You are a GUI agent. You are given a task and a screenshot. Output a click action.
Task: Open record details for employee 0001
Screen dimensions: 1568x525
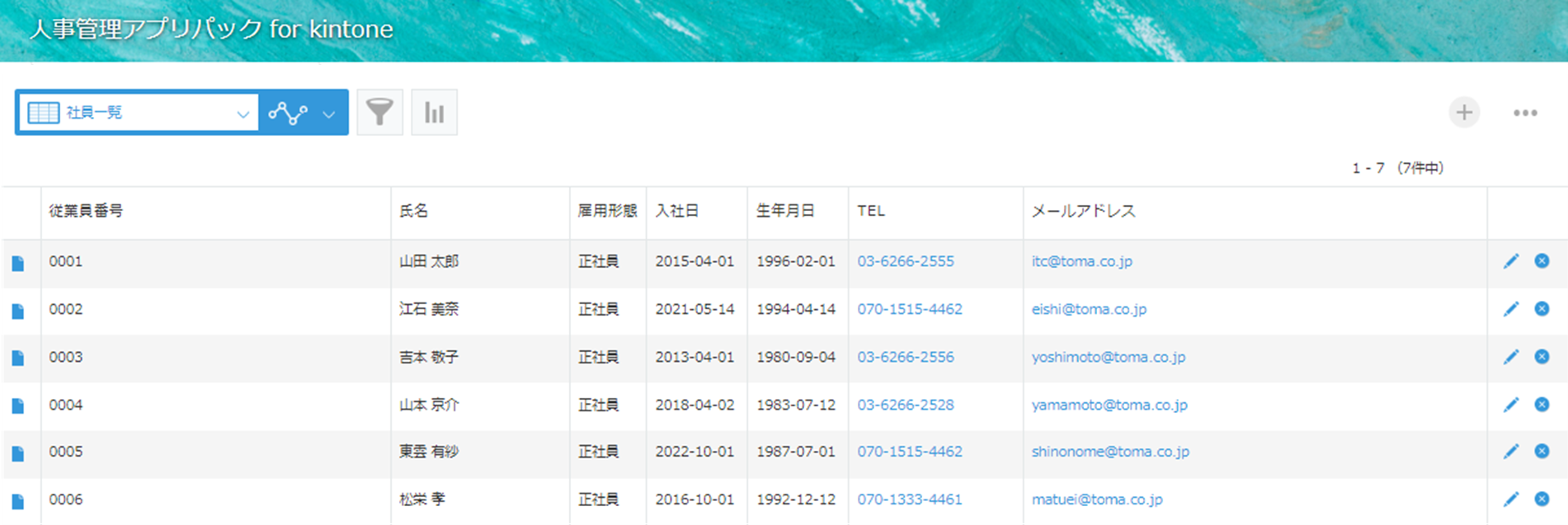coord(18,263)
